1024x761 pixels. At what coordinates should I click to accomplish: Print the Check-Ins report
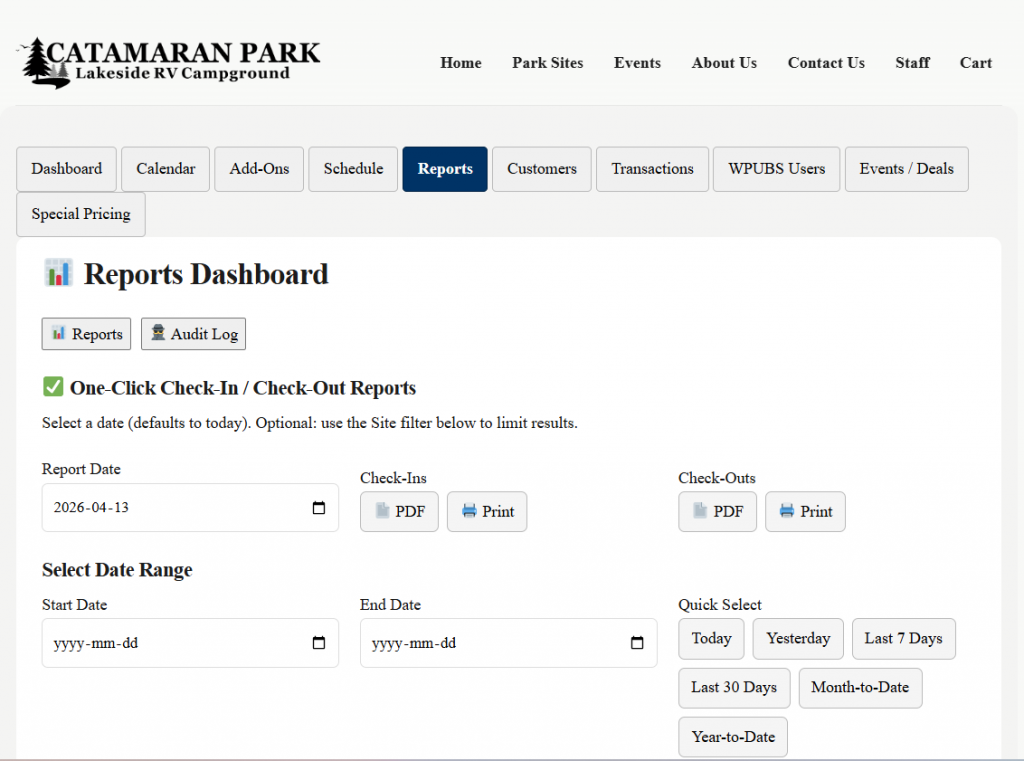click(486, 512)
